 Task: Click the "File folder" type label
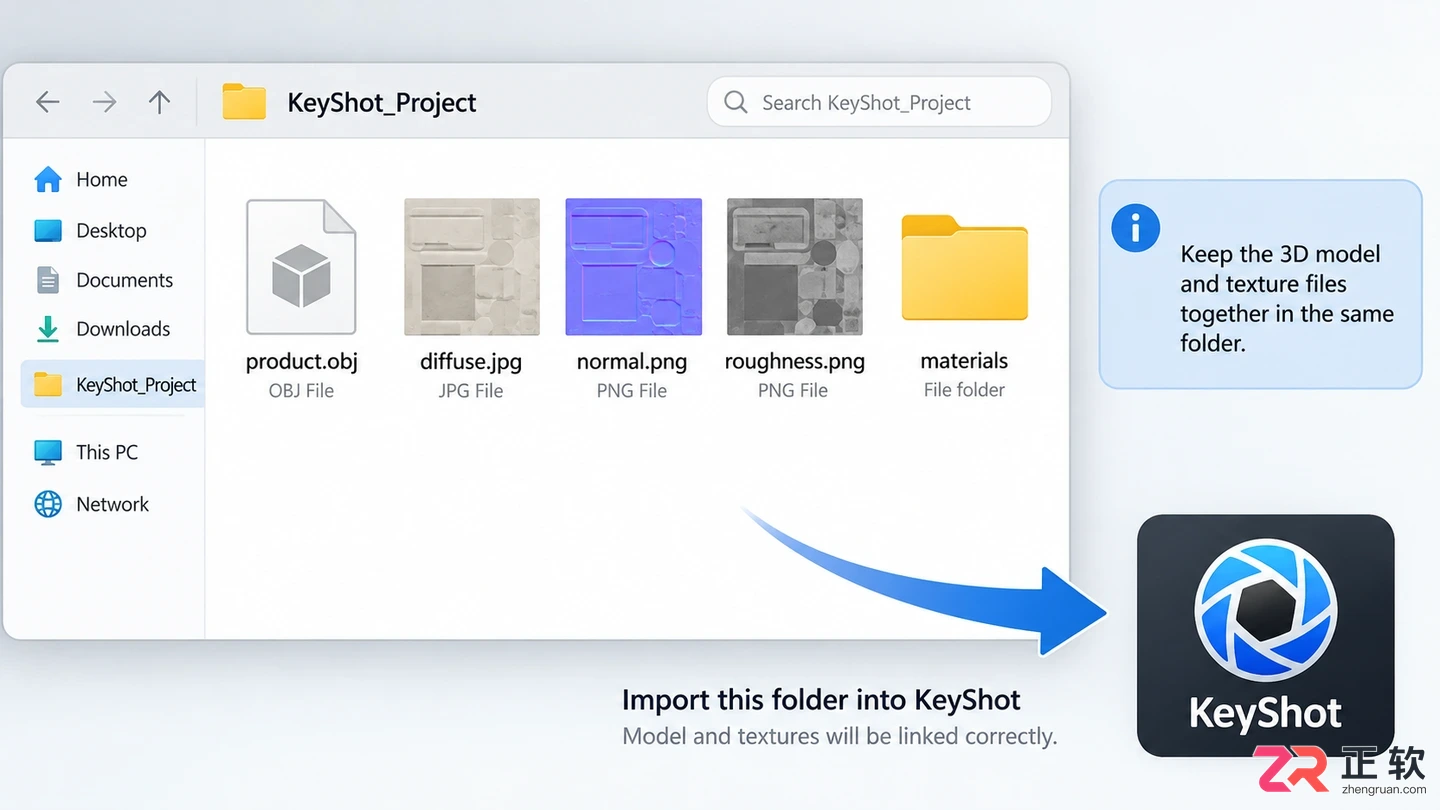964,390
